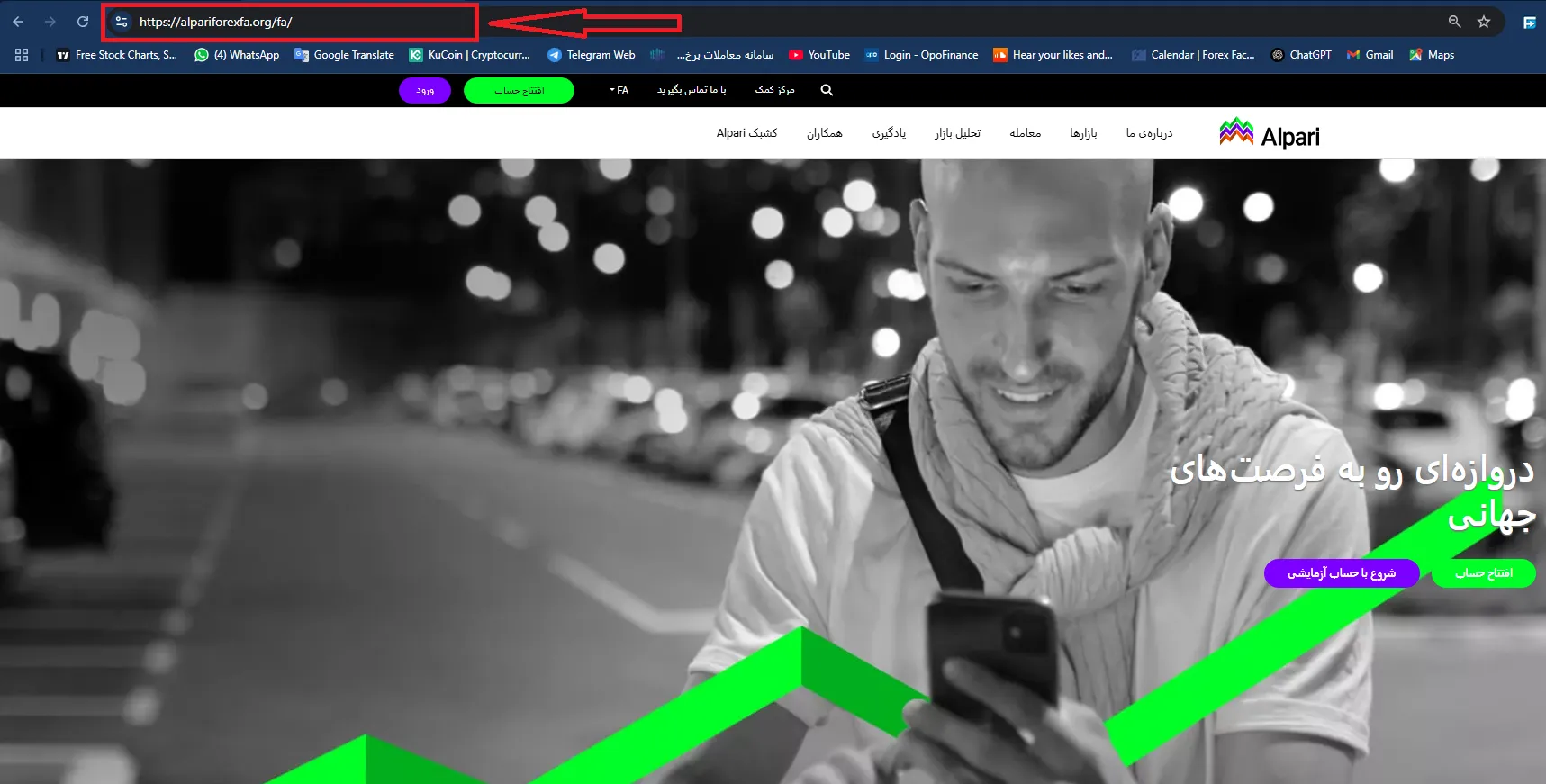
Task: Open the درباره‌ی ما menu item
Action: (x=1149, y=133)
